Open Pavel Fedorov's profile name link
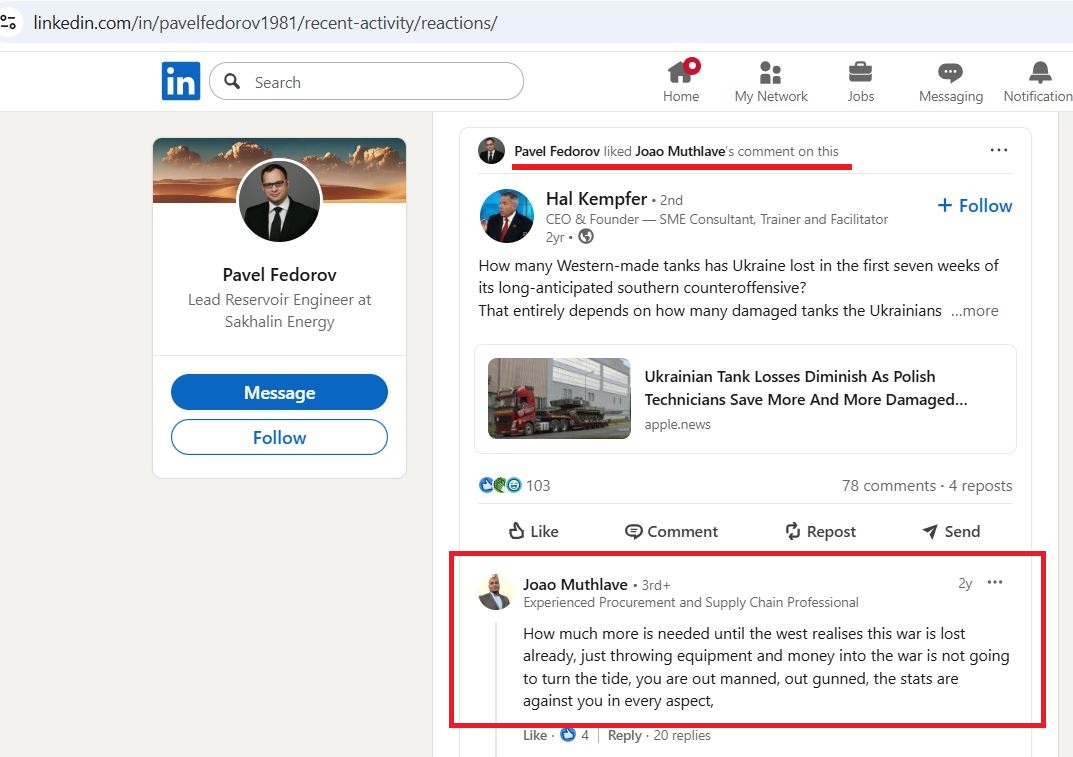The height and width of the screenshot is (757, 1073). [279, 274]
